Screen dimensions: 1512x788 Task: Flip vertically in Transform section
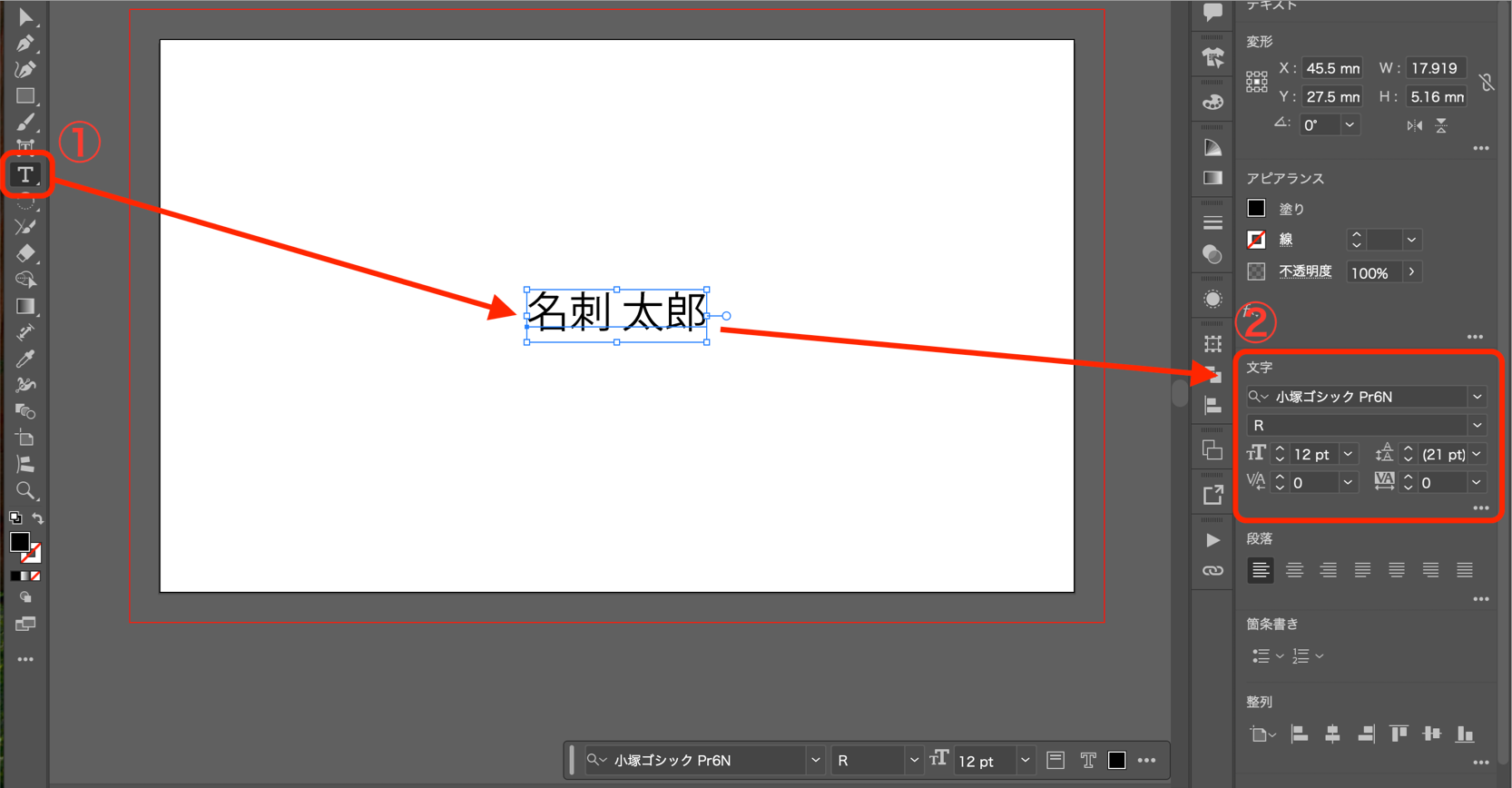1441,125
